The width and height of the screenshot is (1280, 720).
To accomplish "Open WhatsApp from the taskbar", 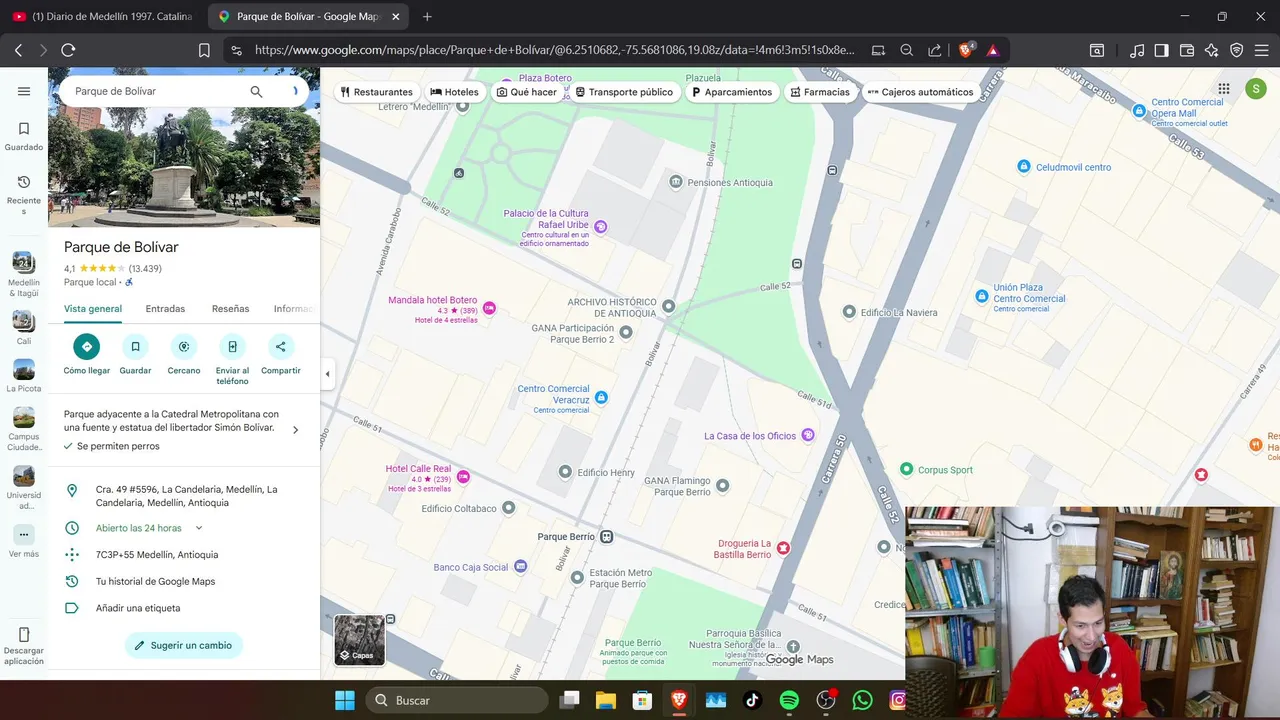I will tap(862, 700).
